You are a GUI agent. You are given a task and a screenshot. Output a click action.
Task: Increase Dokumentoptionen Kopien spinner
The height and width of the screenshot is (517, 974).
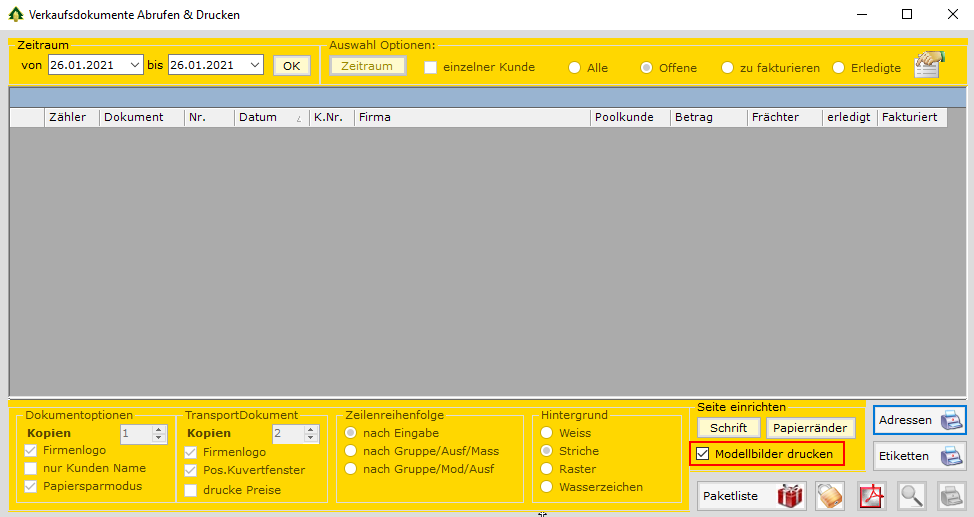click(x=159, y=429)
